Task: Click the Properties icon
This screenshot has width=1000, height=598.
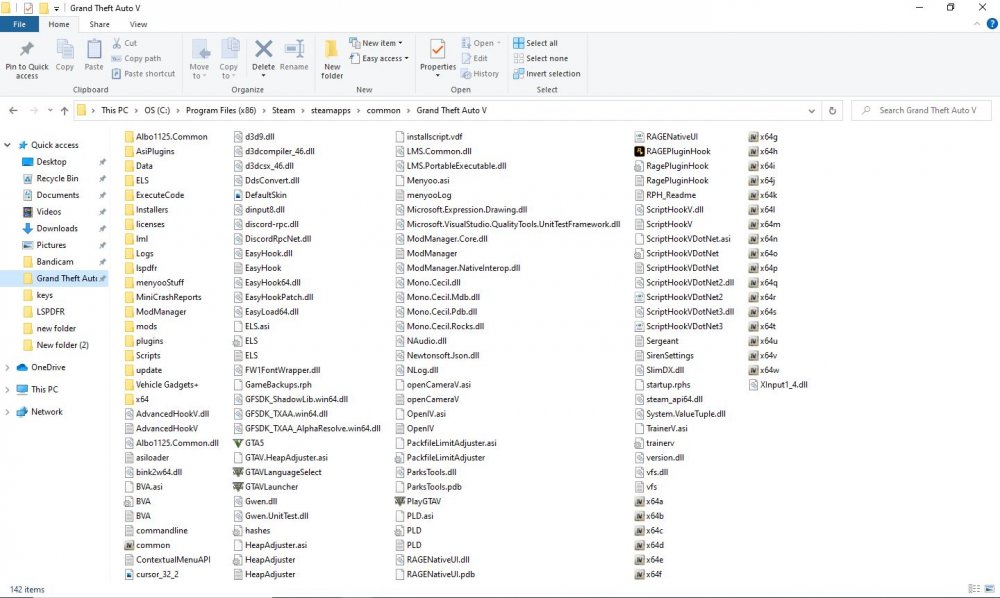Action: tap(438, 50)
